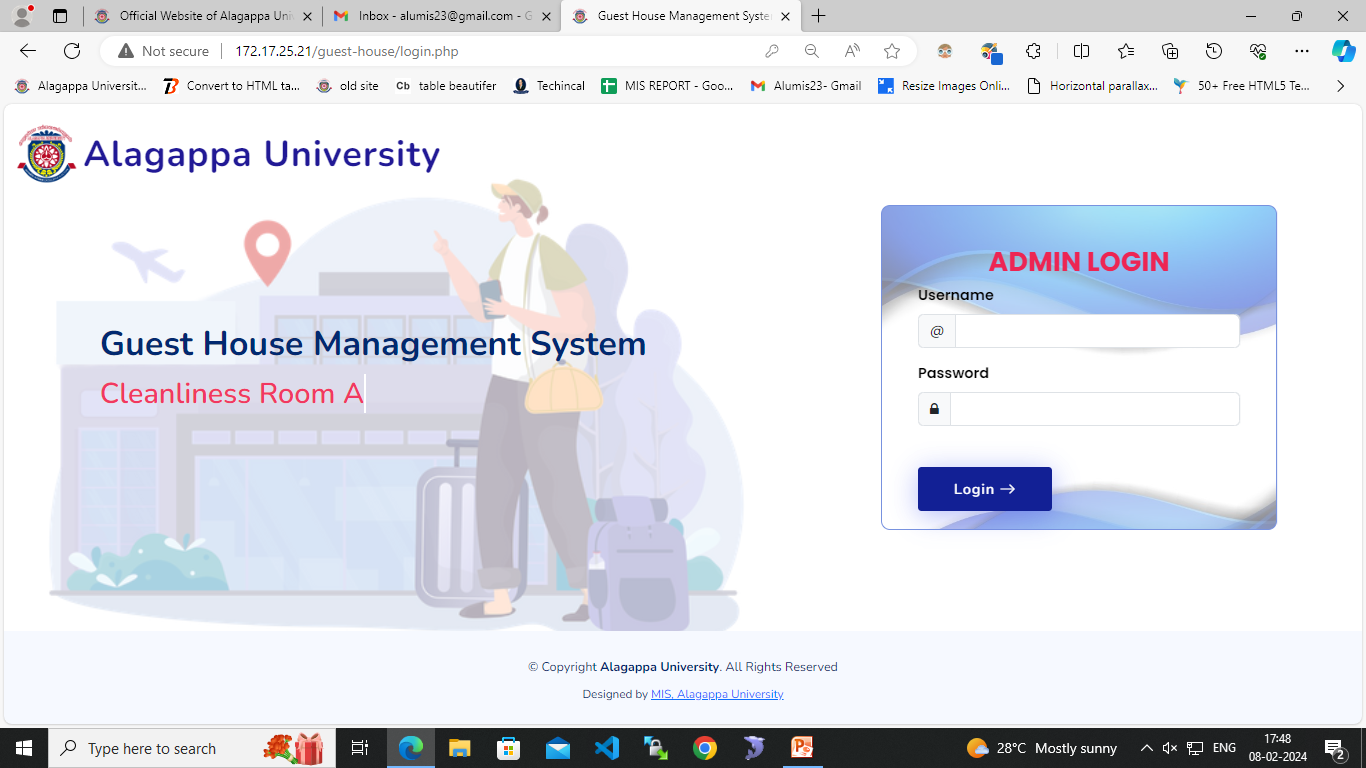Open the tab actions menu icon

pyautogui.click(x=60, y=16)
